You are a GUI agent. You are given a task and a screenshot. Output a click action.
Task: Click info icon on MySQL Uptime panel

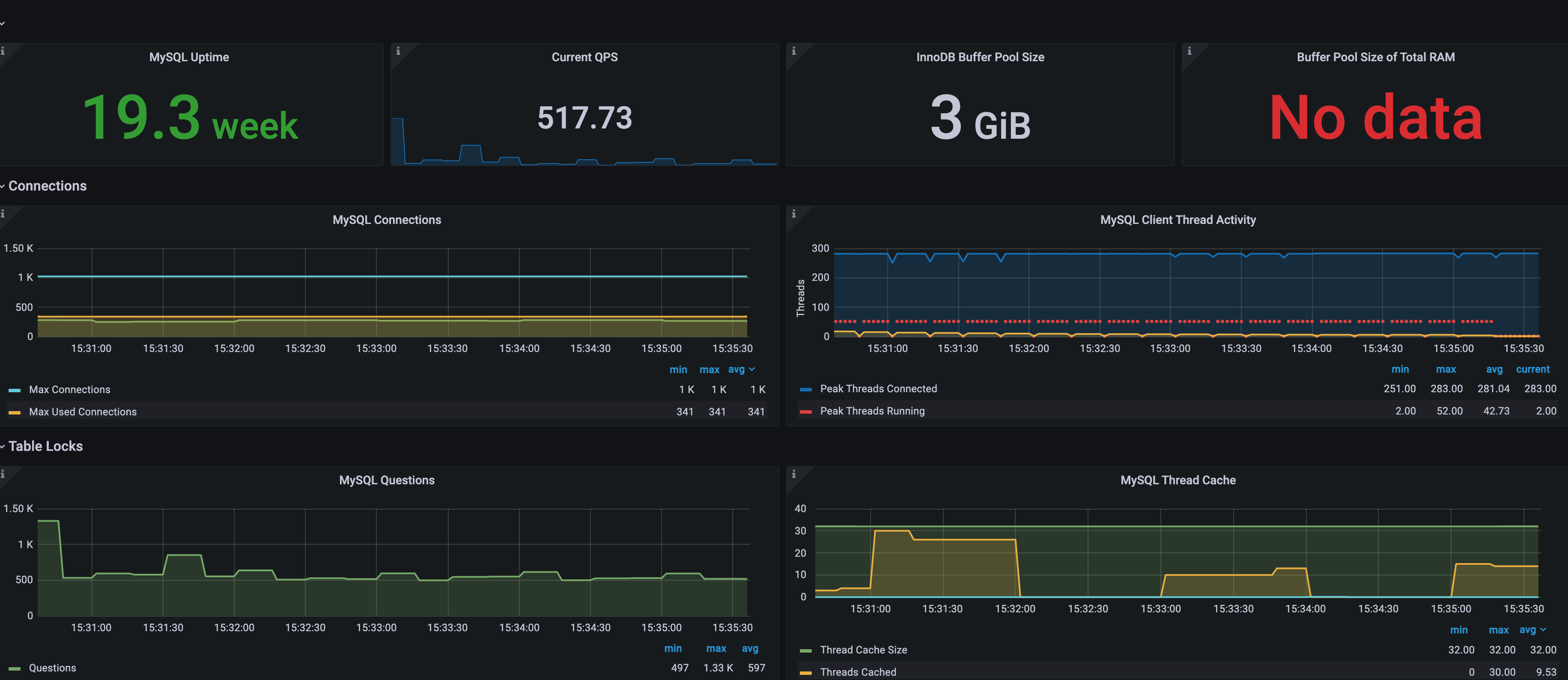[x=3, y=51]
